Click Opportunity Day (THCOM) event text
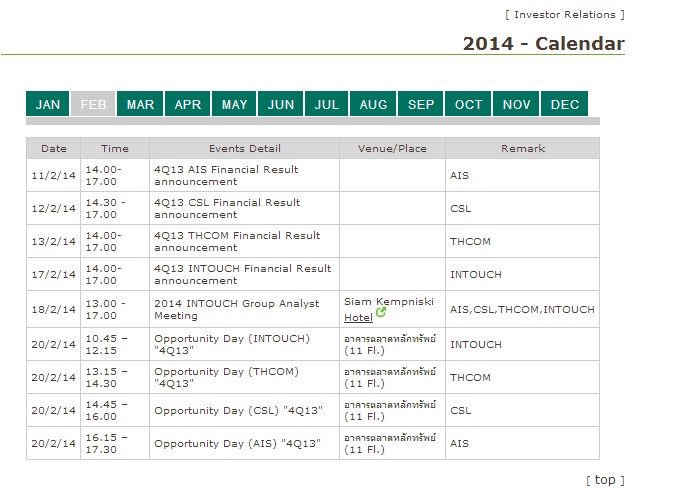The width and height of the screenshot is (677, 488). click(x=226, y=377)
